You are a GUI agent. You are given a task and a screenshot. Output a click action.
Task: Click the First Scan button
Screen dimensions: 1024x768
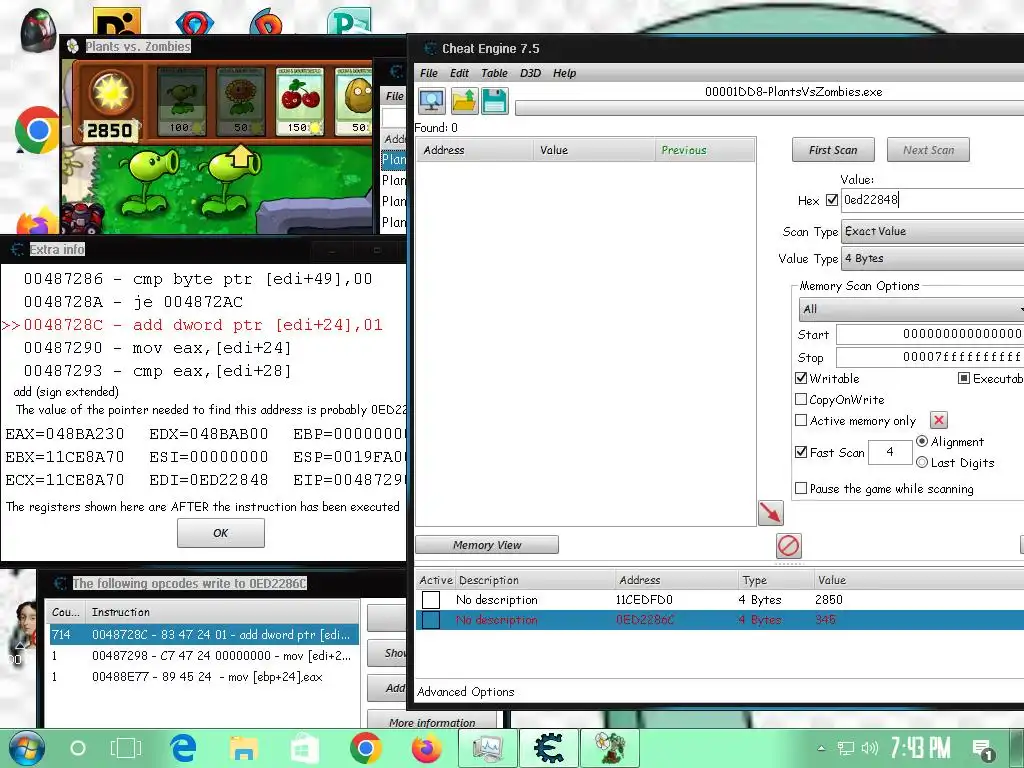click(833, 150)
